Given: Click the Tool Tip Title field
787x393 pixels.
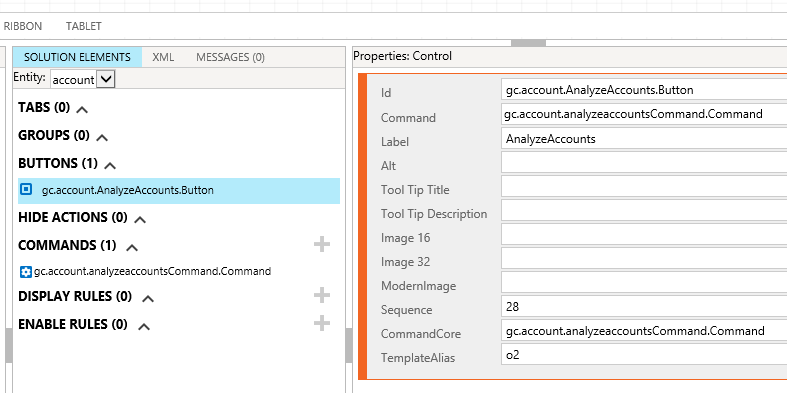Looking at the screenshot, I should coord(644,186).
